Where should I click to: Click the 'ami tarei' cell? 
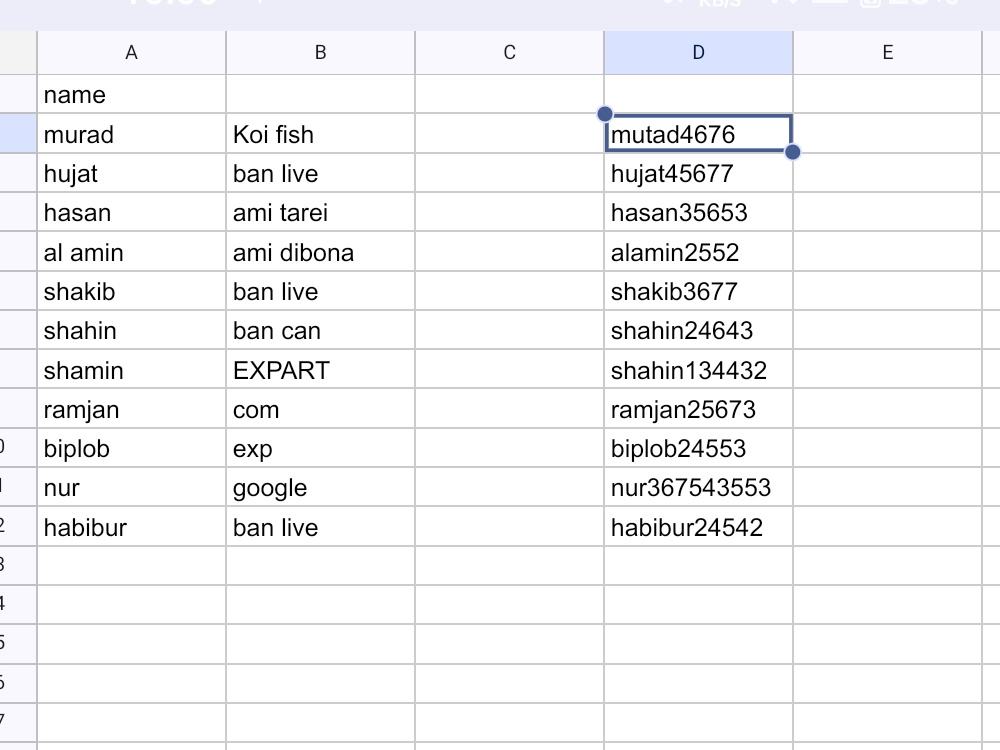[320, 212]
